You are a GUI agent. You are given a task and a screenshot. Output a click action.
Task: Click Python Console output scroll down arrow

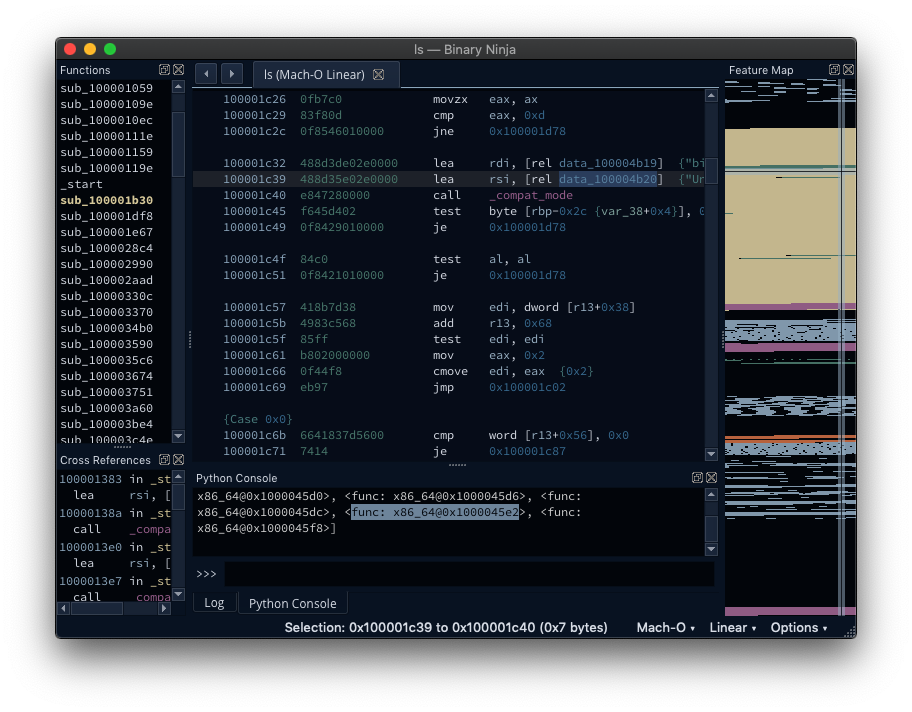click(711, 549)
